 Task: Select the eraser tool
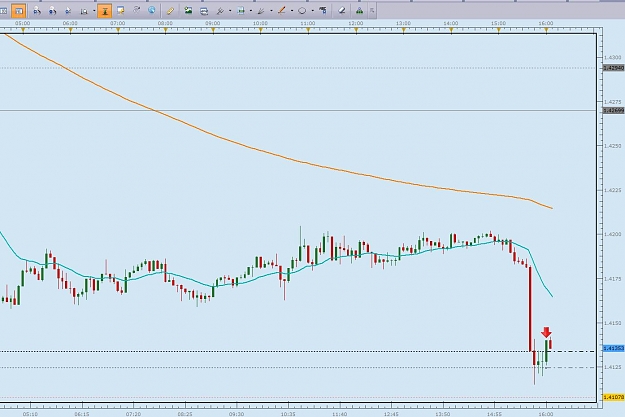pos(342,11)
